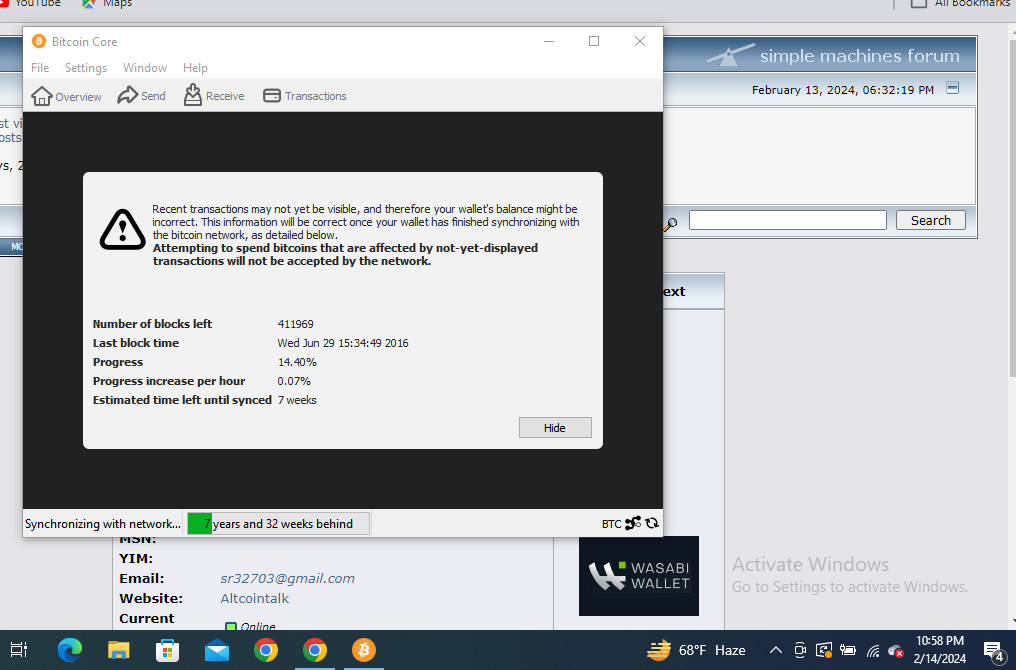Open the File menu
Viewport: 1016px width, 670px height.
tap(40, 67)
